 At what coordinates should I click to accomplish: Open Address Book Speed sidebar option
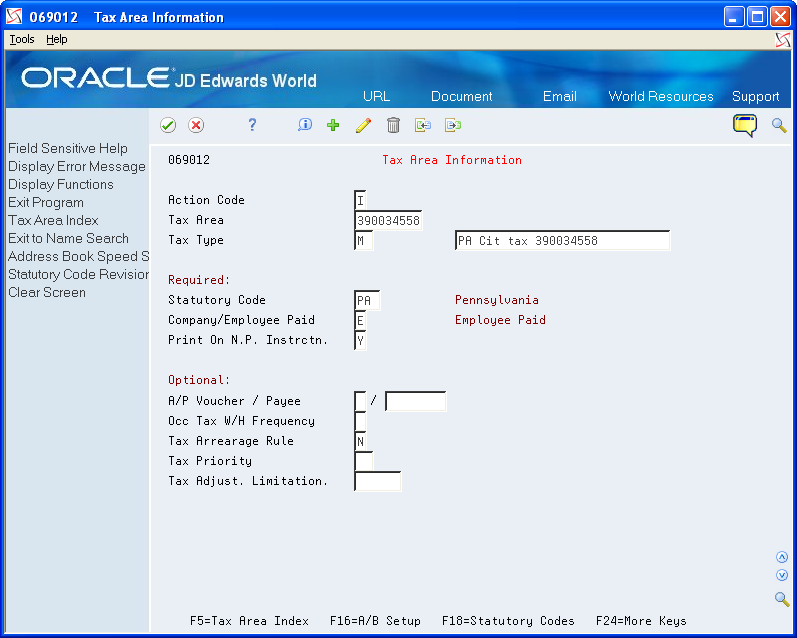click(78, 256)
